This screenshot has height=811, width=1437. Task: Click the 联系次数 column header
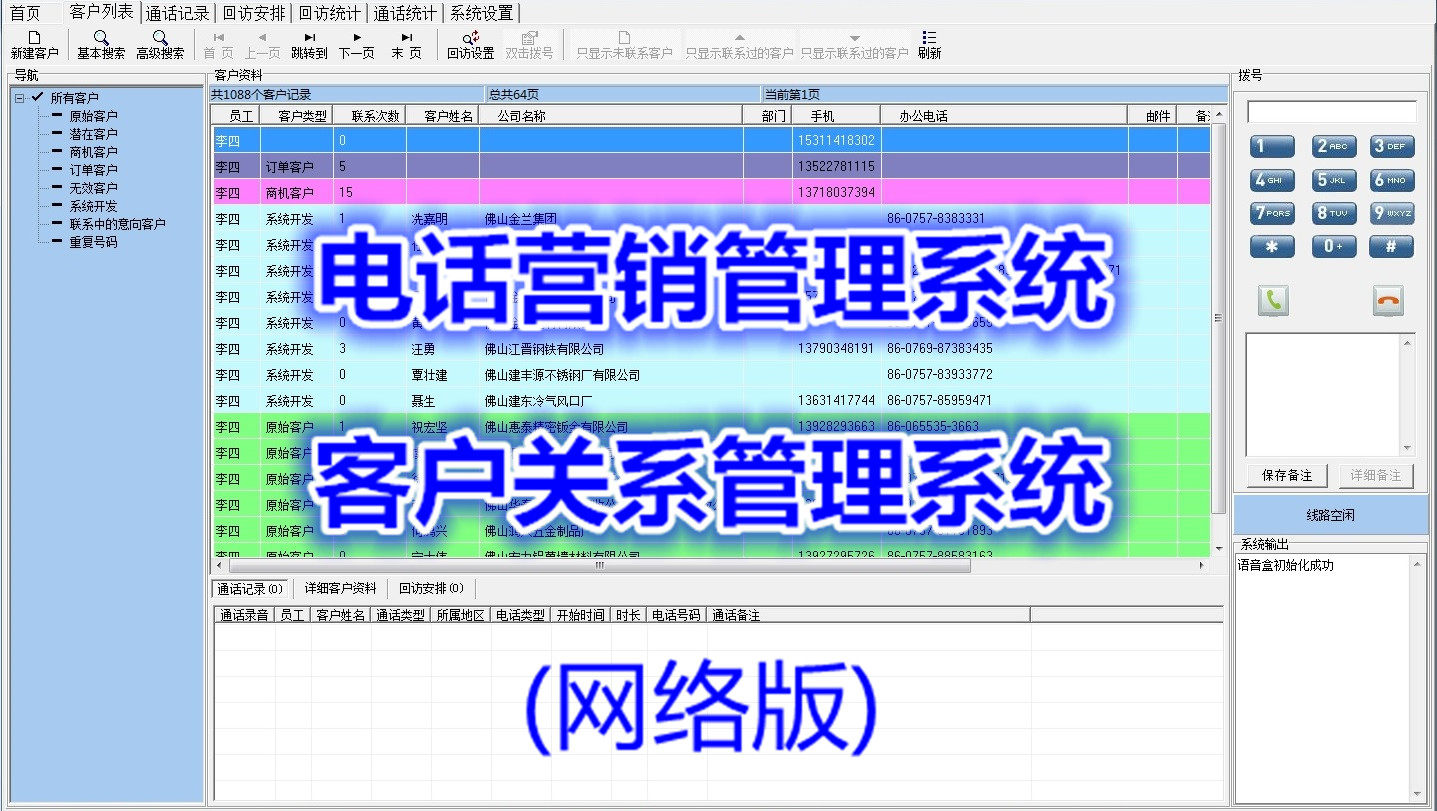[375, 116]
